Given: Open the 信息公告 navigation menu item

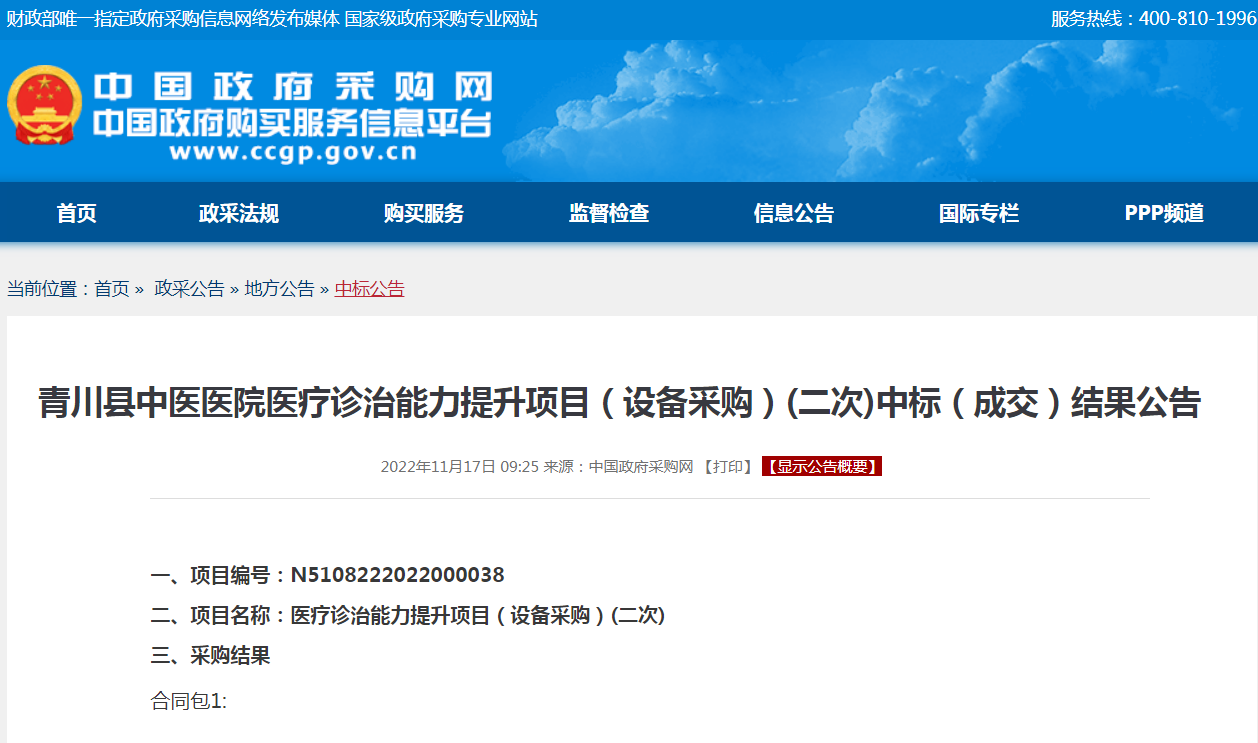Looking at the screenshot, I should coord(795,212).
